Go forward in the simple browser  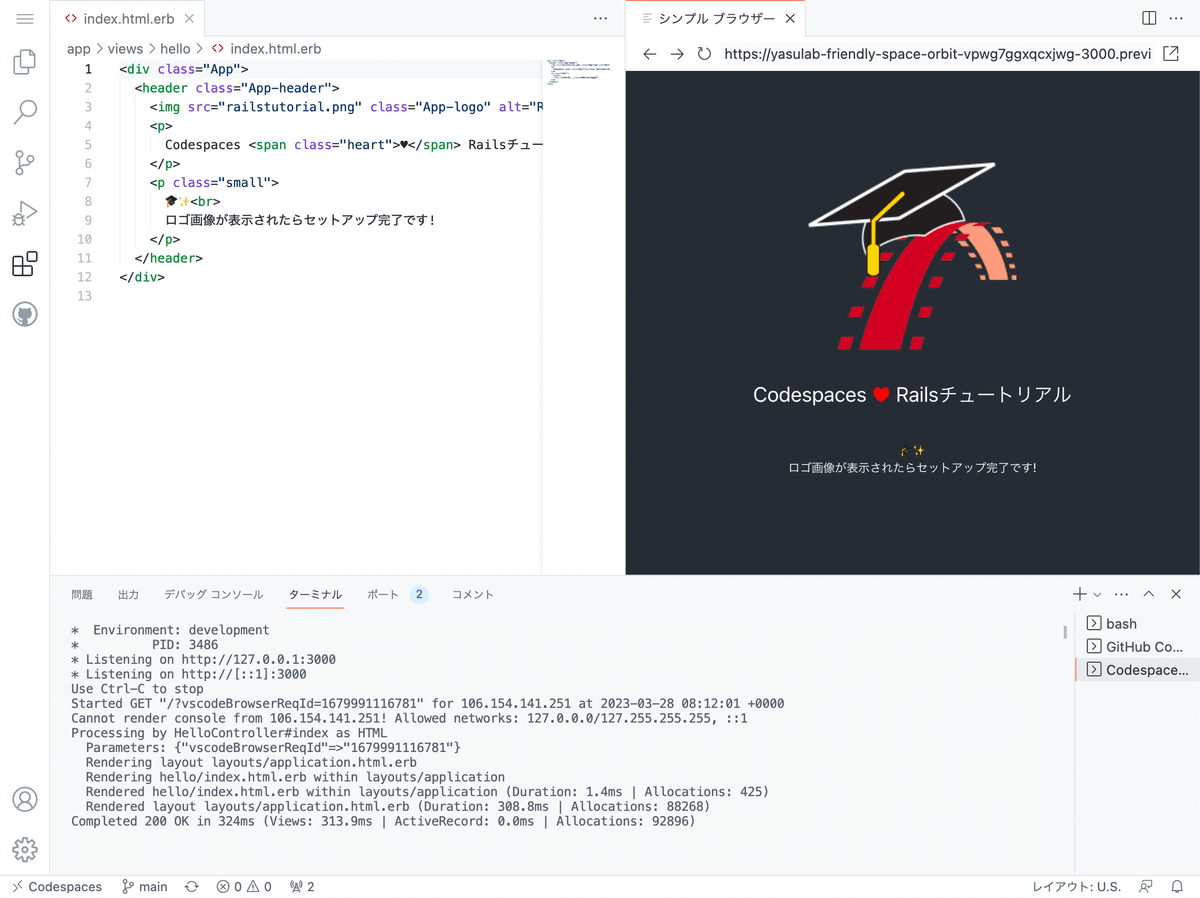pos(677,54)
